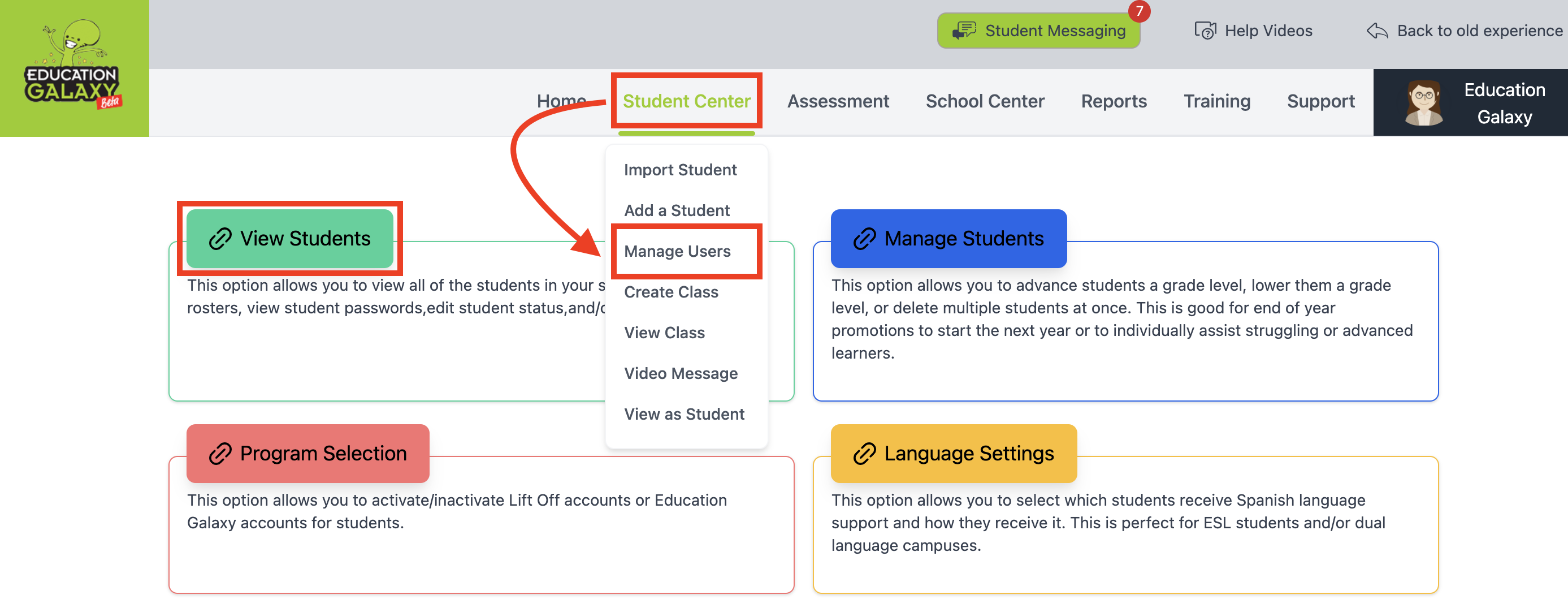Click the red Program Selection button
This screenshot has width=1568, height=612.
[x=307, y=454]
